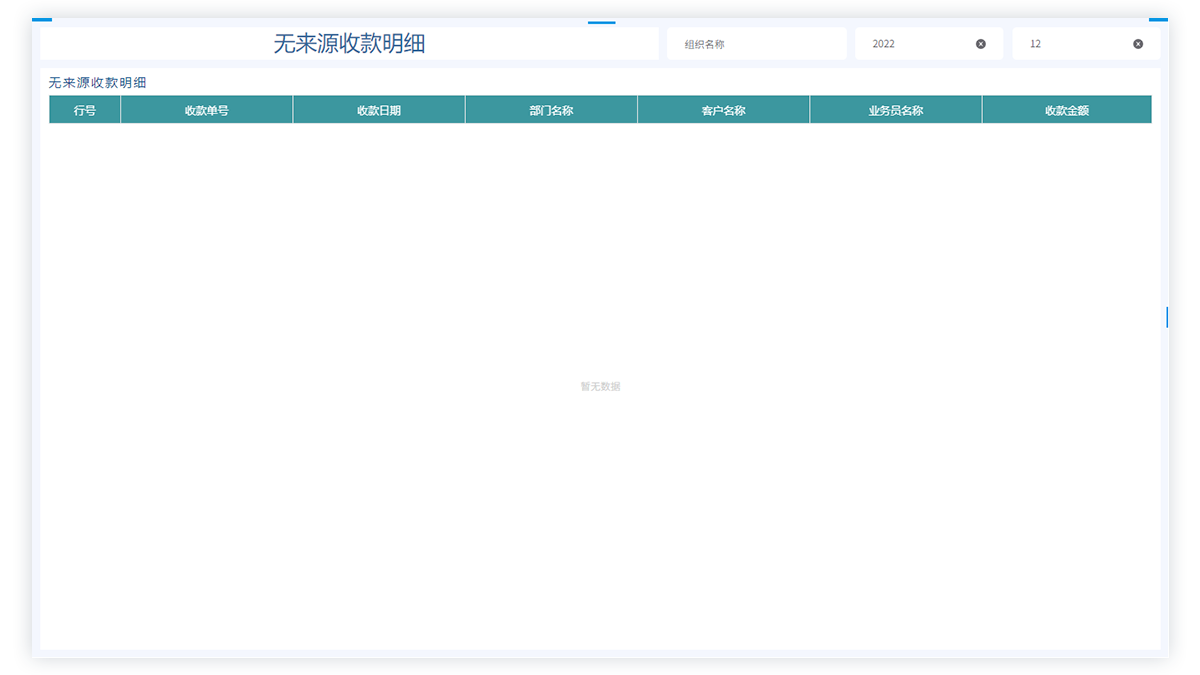The image size is (1200, 675).
Task: Sort by the 收款单号 column header
Action: (x=206, y=110)
